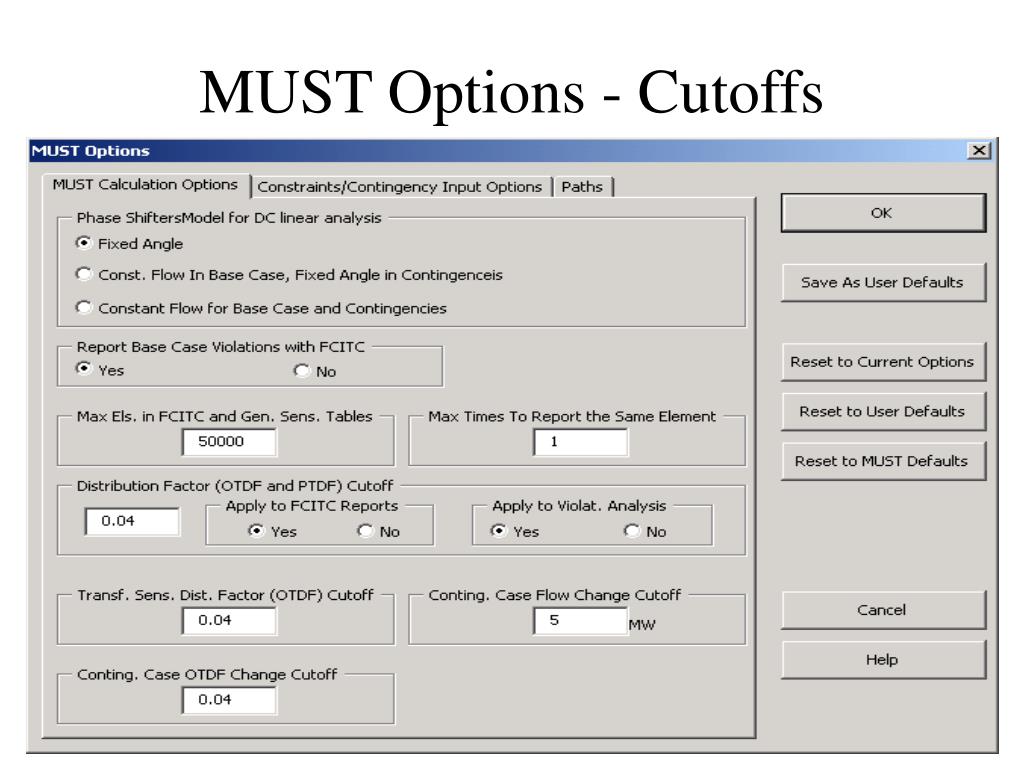Click the MUST Options - Cutoffs slide title
The image size is (1024, 768).
tap(511, 93)
